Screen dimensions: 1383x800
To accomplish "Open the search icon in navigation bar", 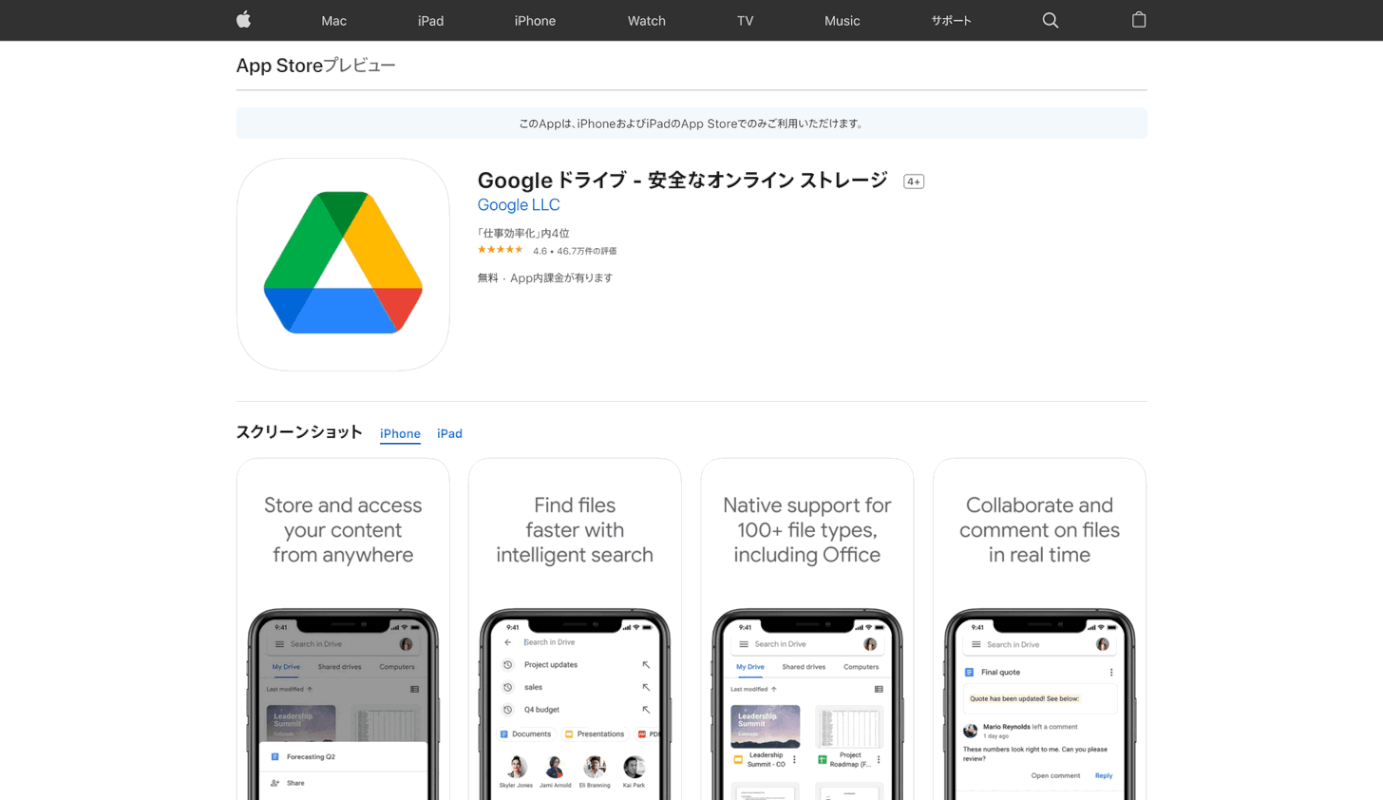I will pyautogui.click(x=1049, y=20).
